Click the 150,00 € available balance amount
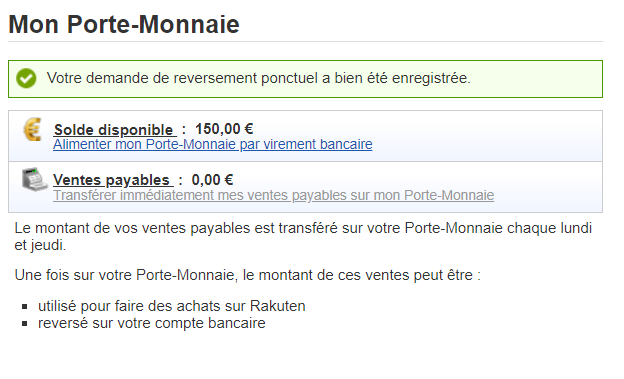The height and width of the screenshot is (379, 624). coord(224,129)
